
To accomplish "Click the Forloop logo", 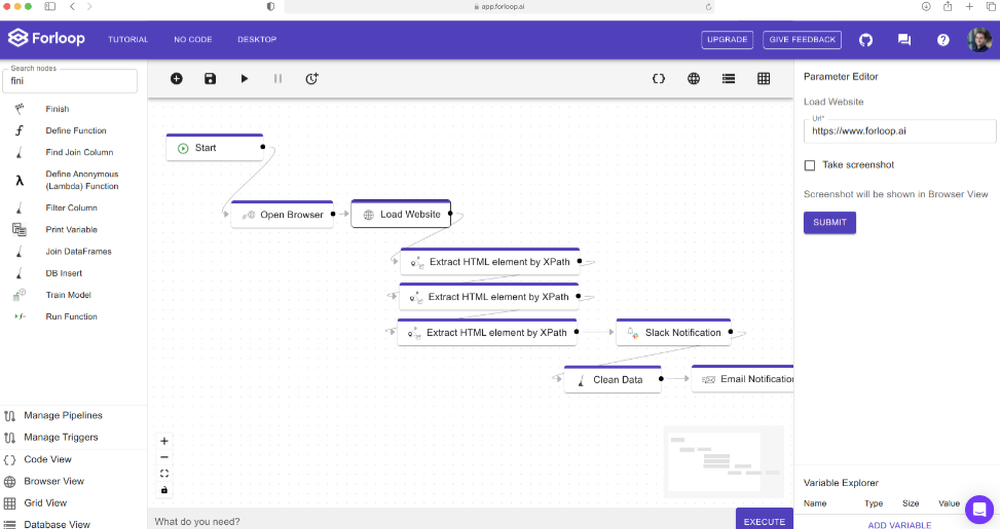I will click(46, 38).
